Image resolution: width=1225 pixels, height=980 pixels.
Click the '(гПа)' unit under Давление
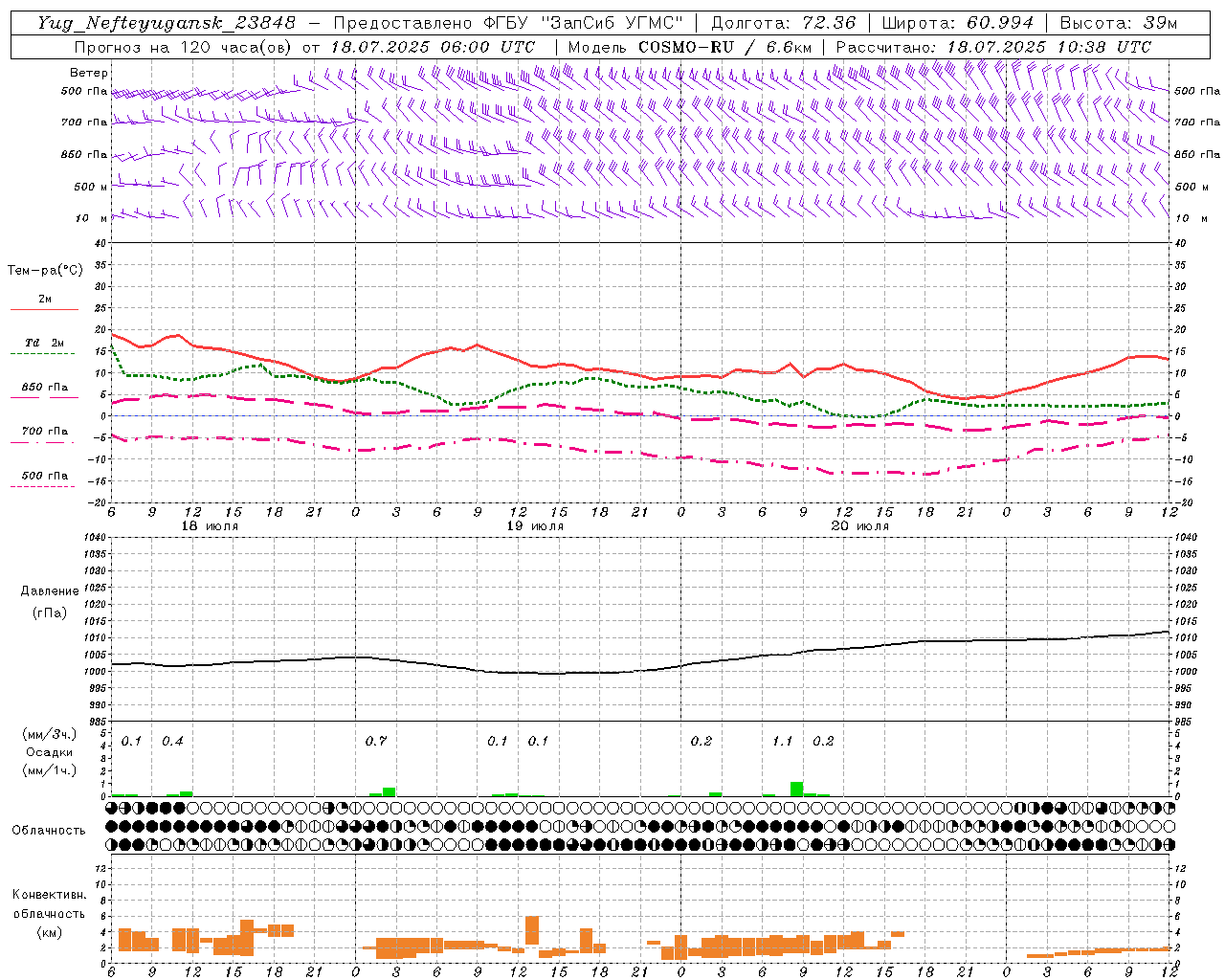pos(50,613)
